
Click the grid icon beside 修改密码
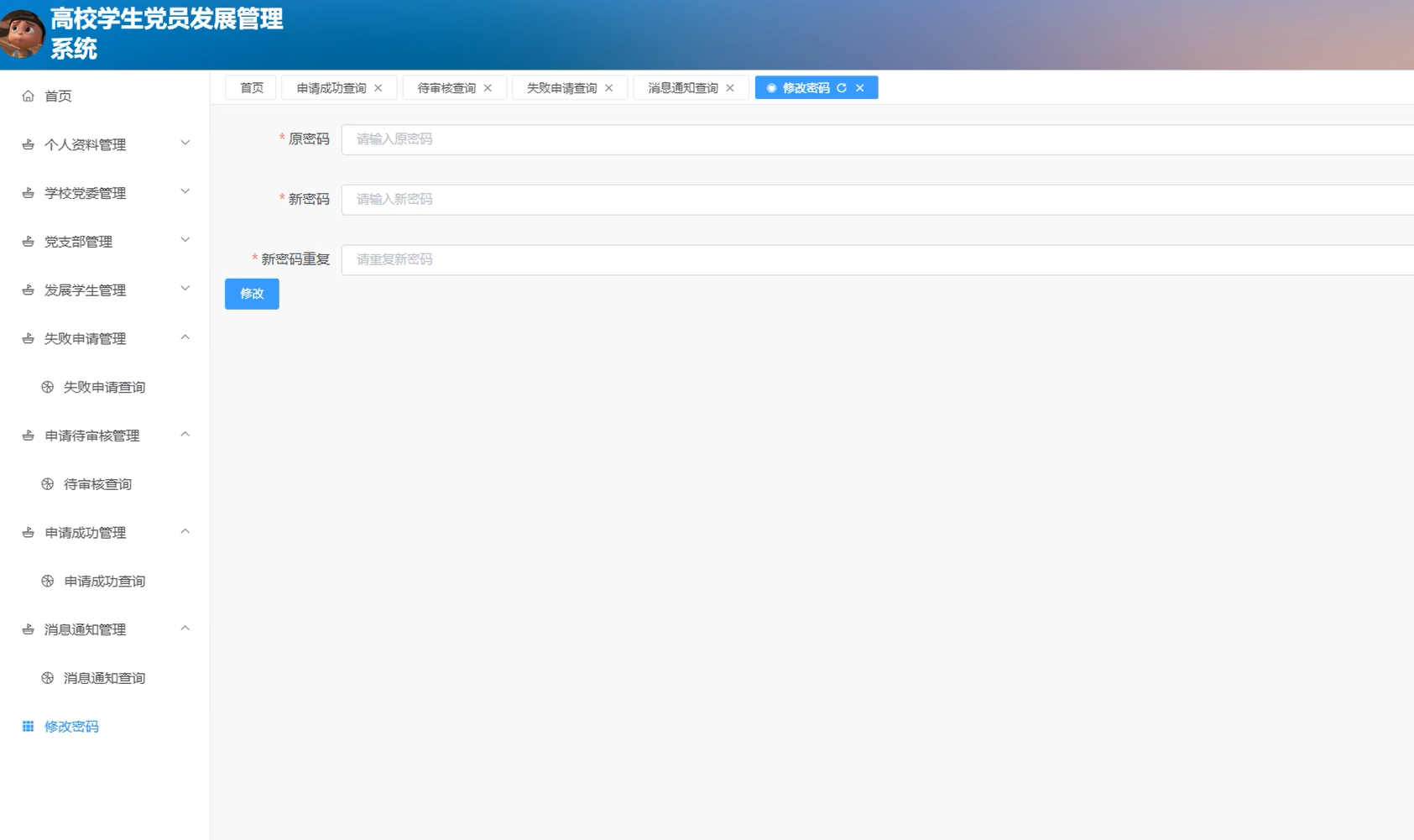[28, 726]
